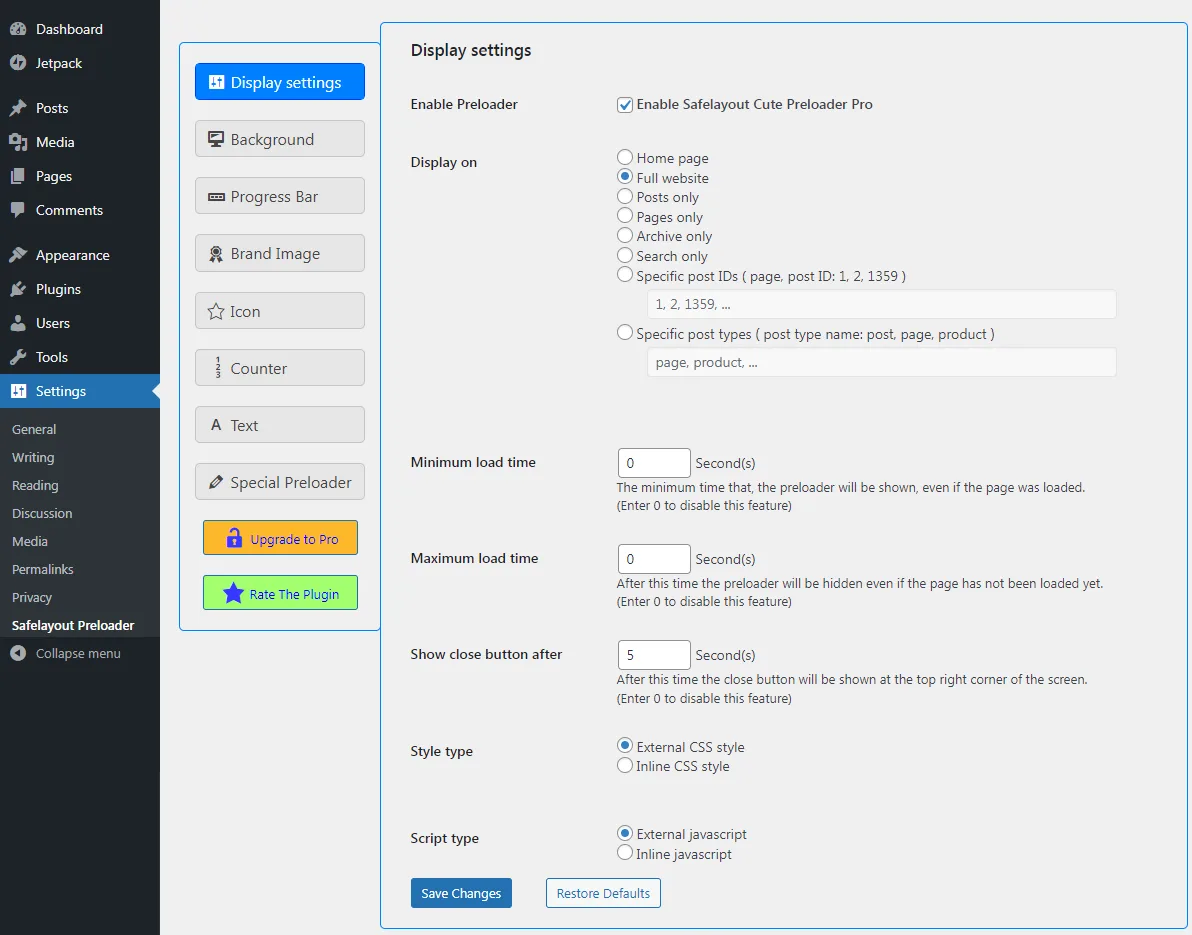1192x935 pixels.
Task: Open the General settings submenu link
Action: point(34,429)
